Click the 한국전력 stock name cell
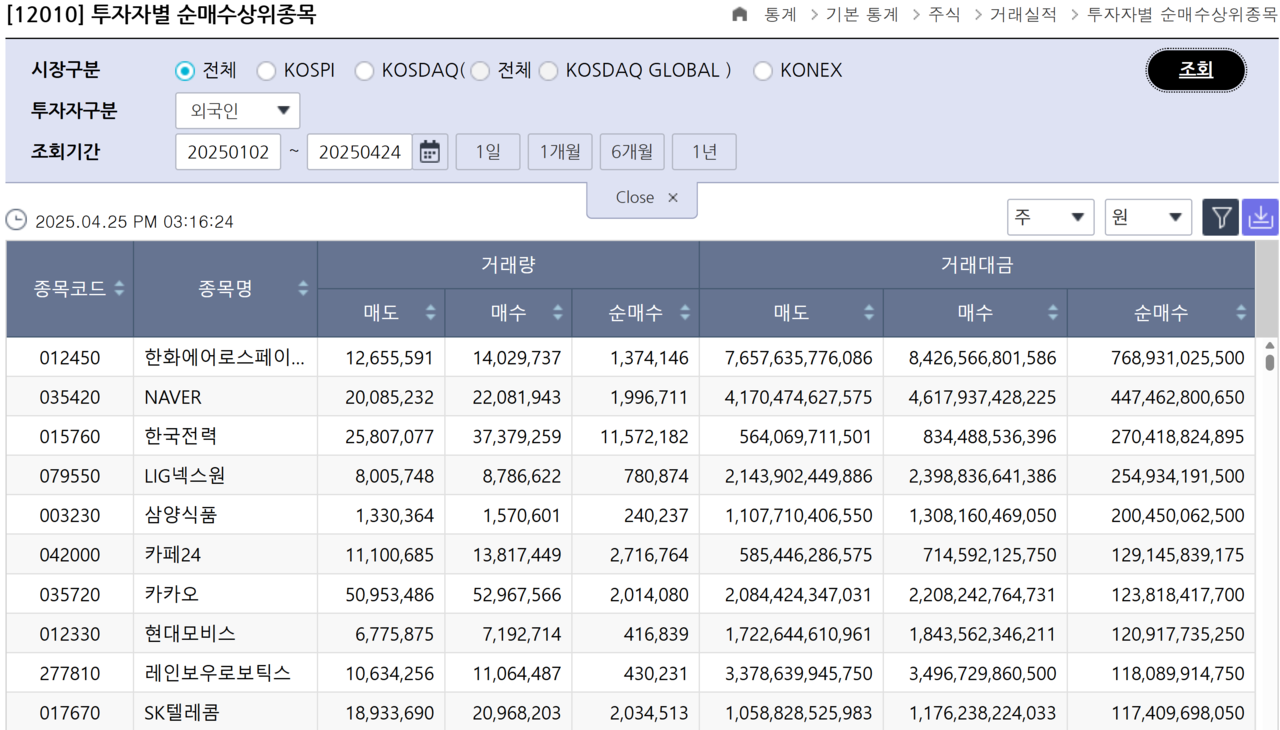Screen dimensions: 1280x730 tap(225, 436)
